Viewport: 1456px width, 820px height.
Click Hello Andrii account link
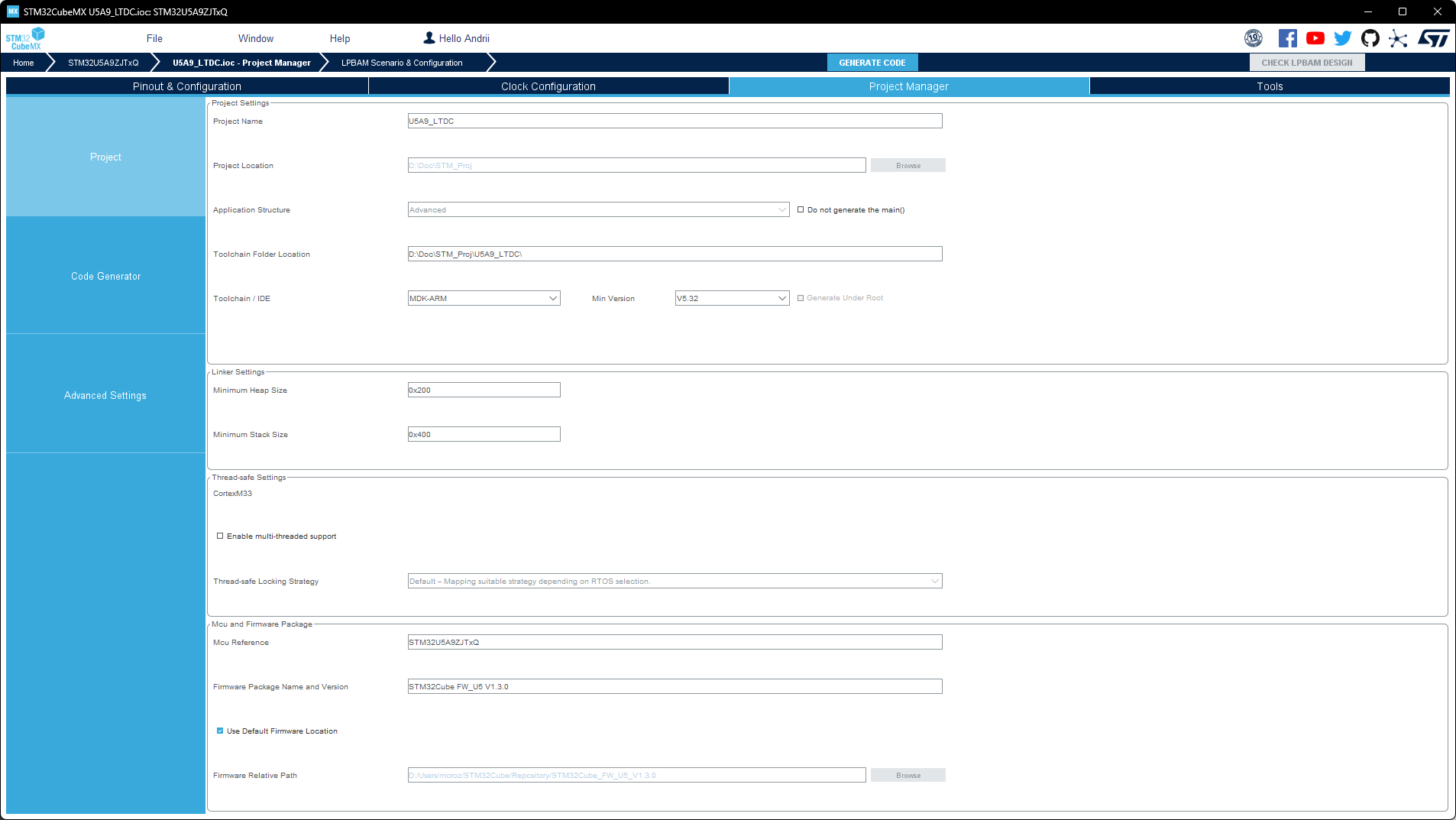pos(464,38)
